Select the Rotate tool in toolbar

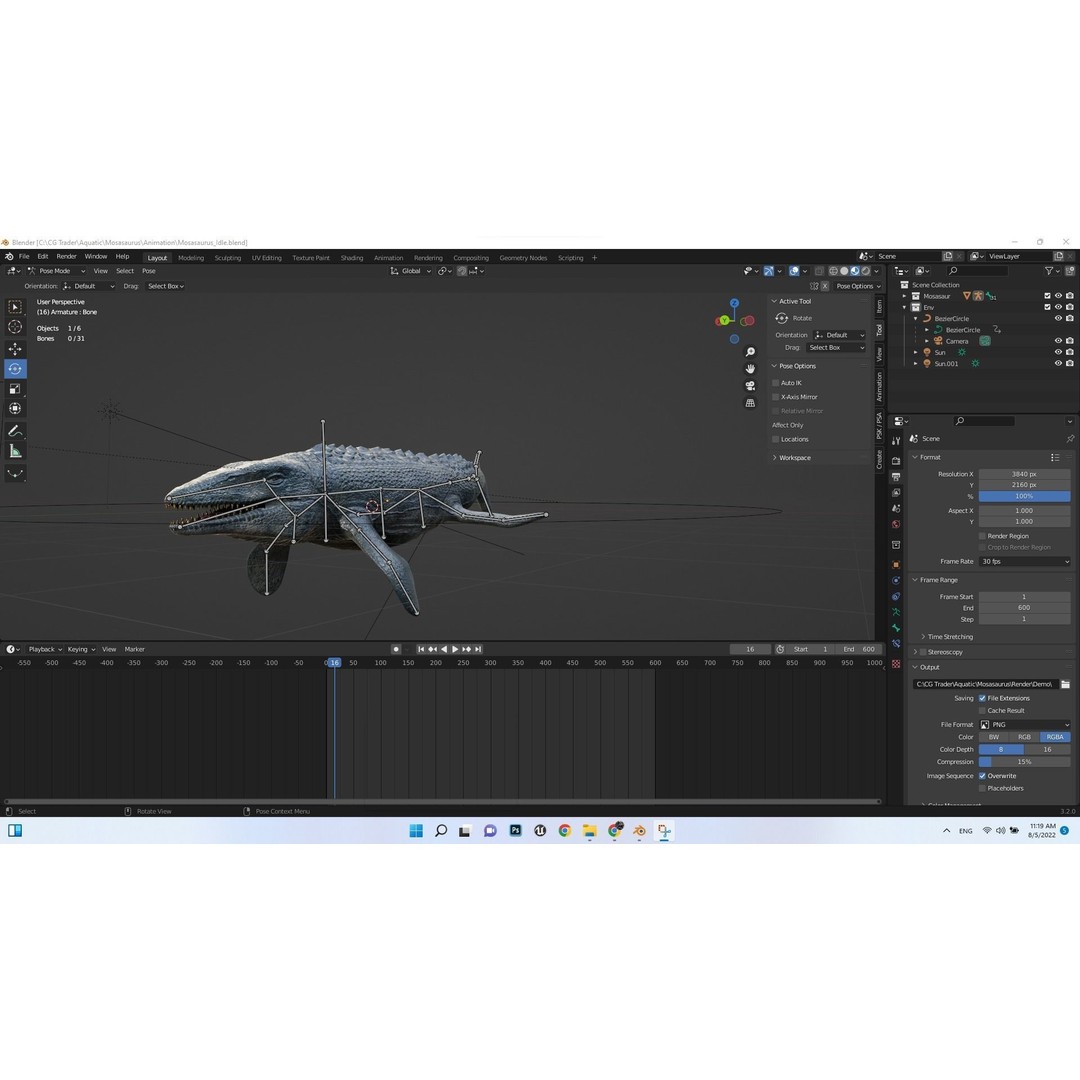[x=15, y=369]
